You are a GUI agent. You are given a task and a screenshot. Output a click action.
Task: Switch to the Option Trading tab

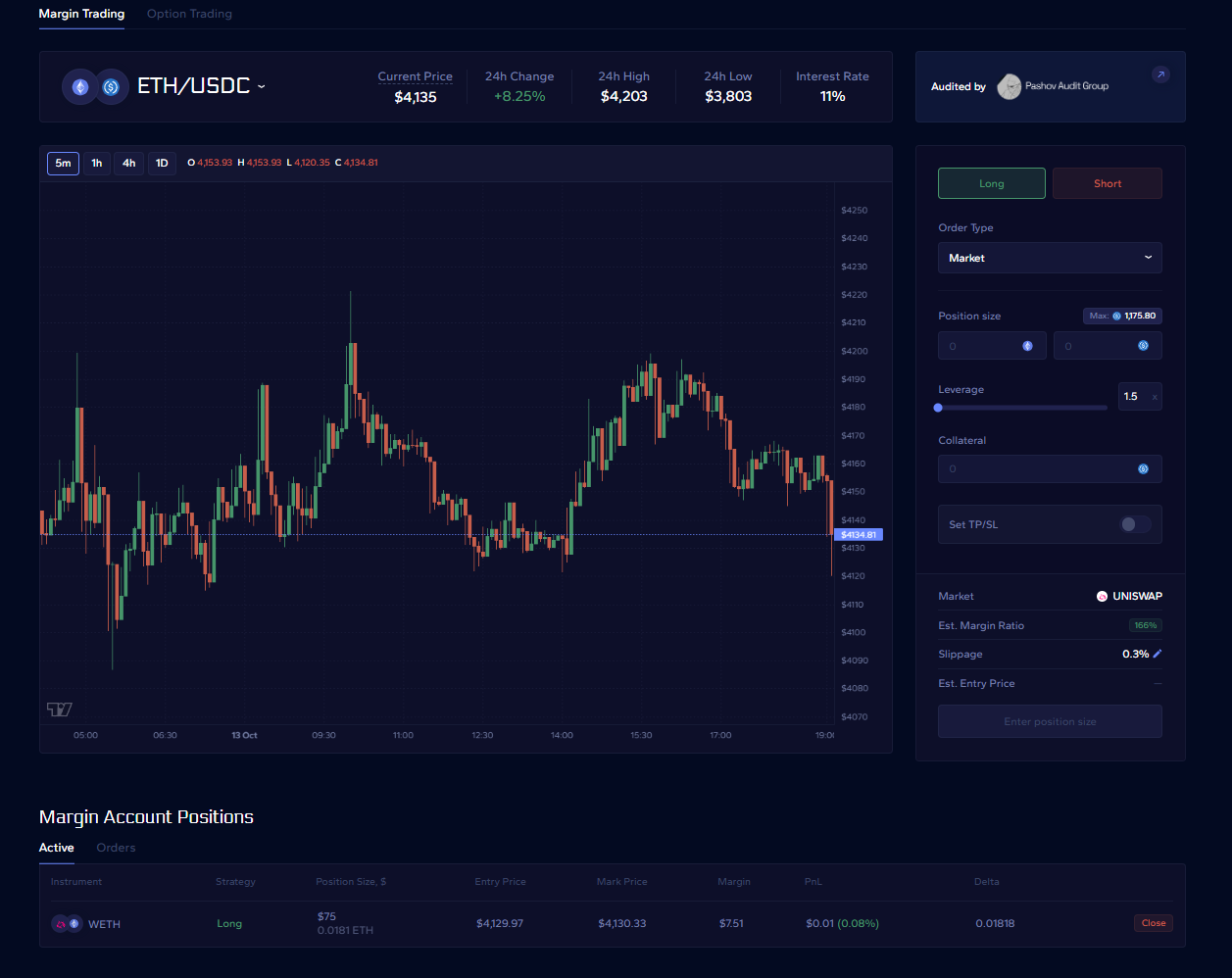click(x=189, y=14)
